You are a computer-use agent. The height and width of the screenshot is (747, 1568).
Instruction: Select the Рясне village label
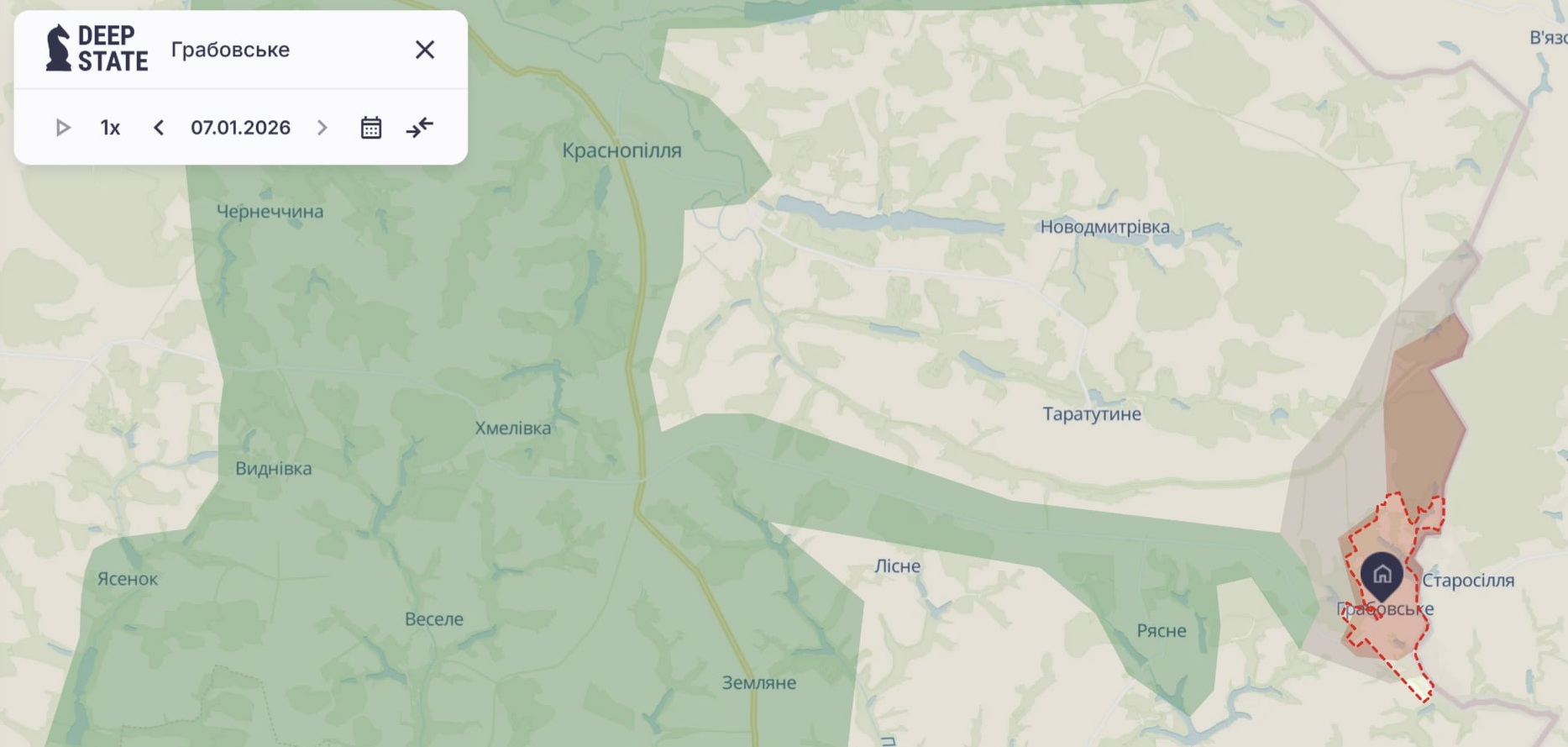pos(1162,631)
